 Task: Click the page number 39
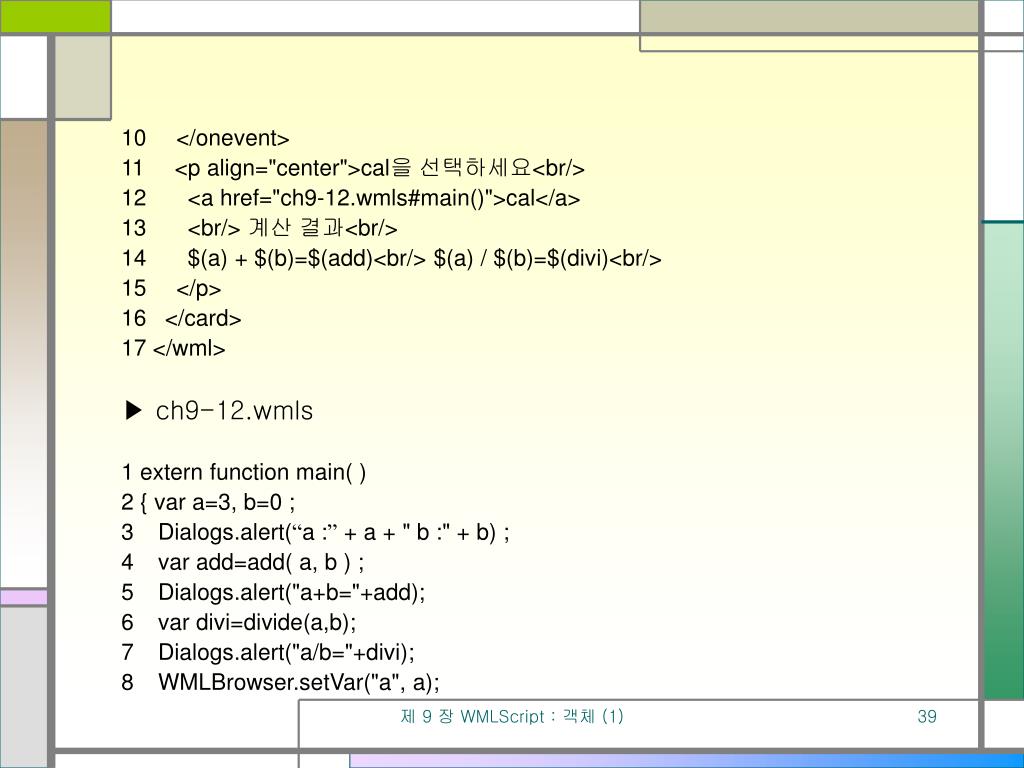[927, 716]
